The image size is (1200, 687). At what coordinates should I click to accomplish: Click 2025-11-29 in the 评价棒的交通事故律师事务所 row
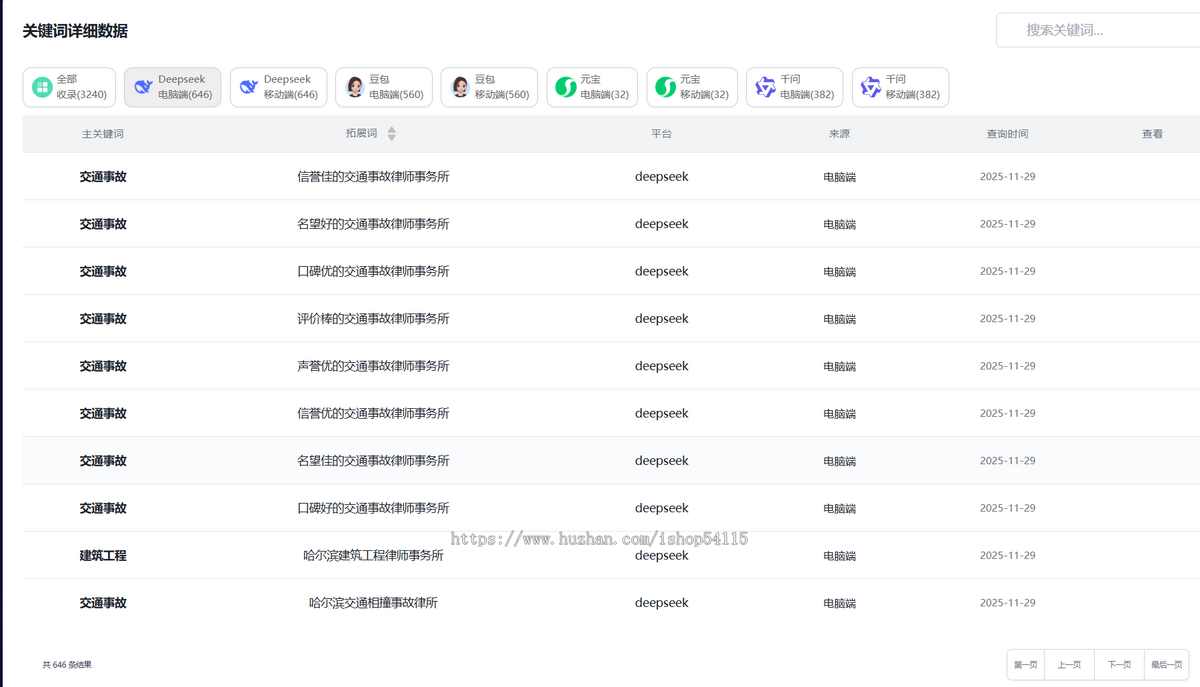coord(1007,319)
